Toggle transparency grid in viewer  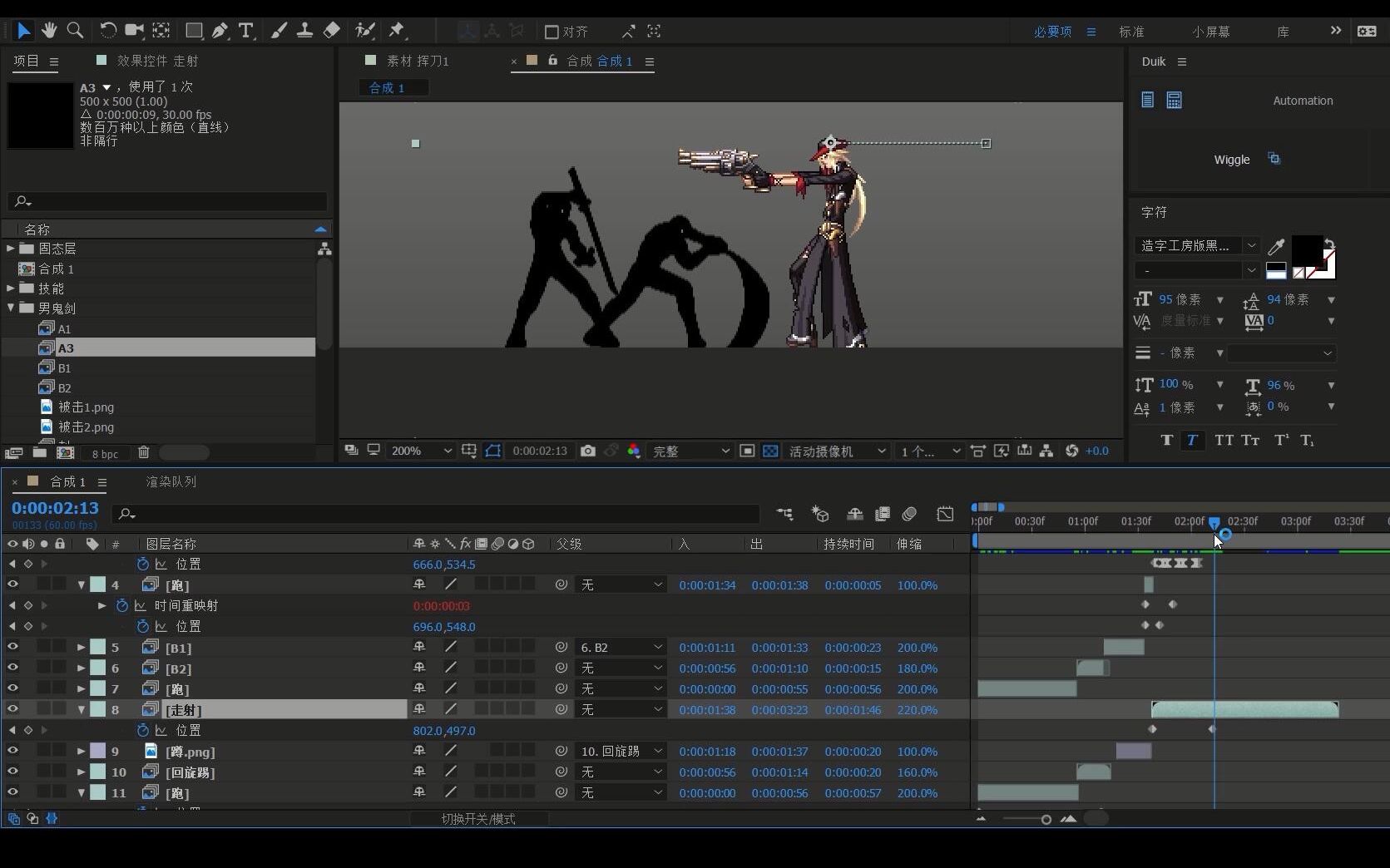click(770, 451)
